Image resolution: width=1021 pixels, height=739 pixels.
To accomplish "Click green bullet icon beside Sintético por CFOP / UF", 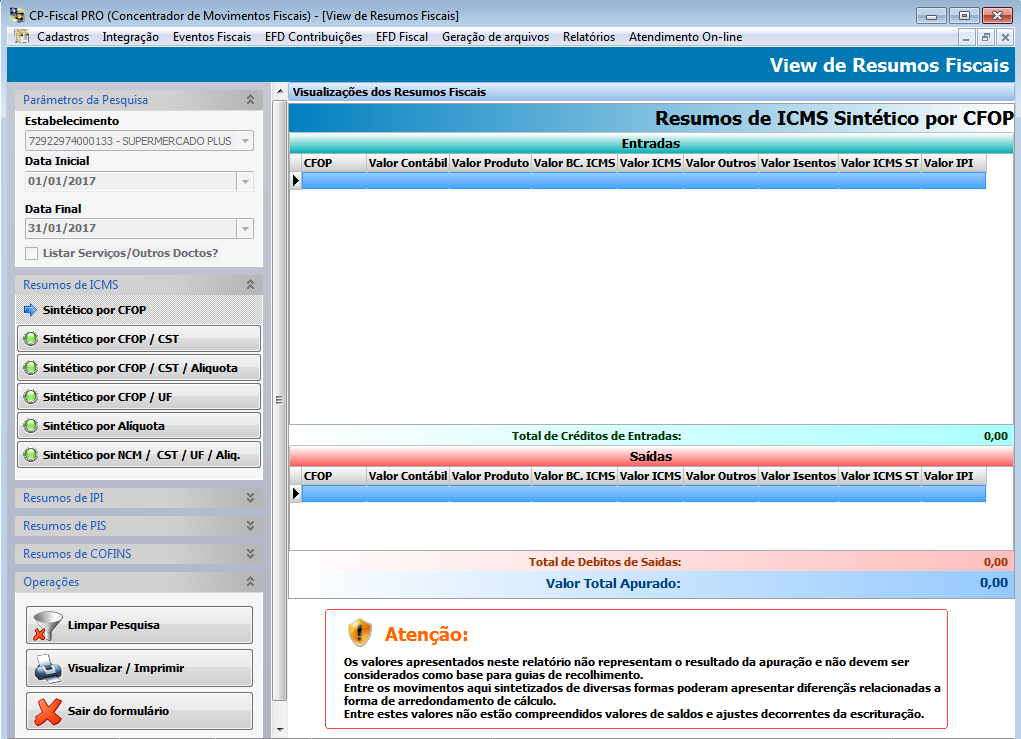I will [x=31, y=397].
